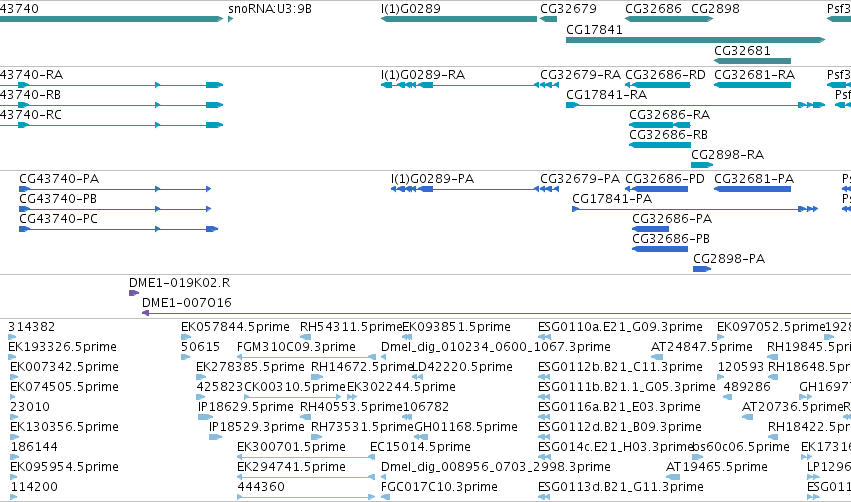Select the CG43740-PC protein feature
The height and width of the screenshot is (502, 851).
tap(118, 229)
